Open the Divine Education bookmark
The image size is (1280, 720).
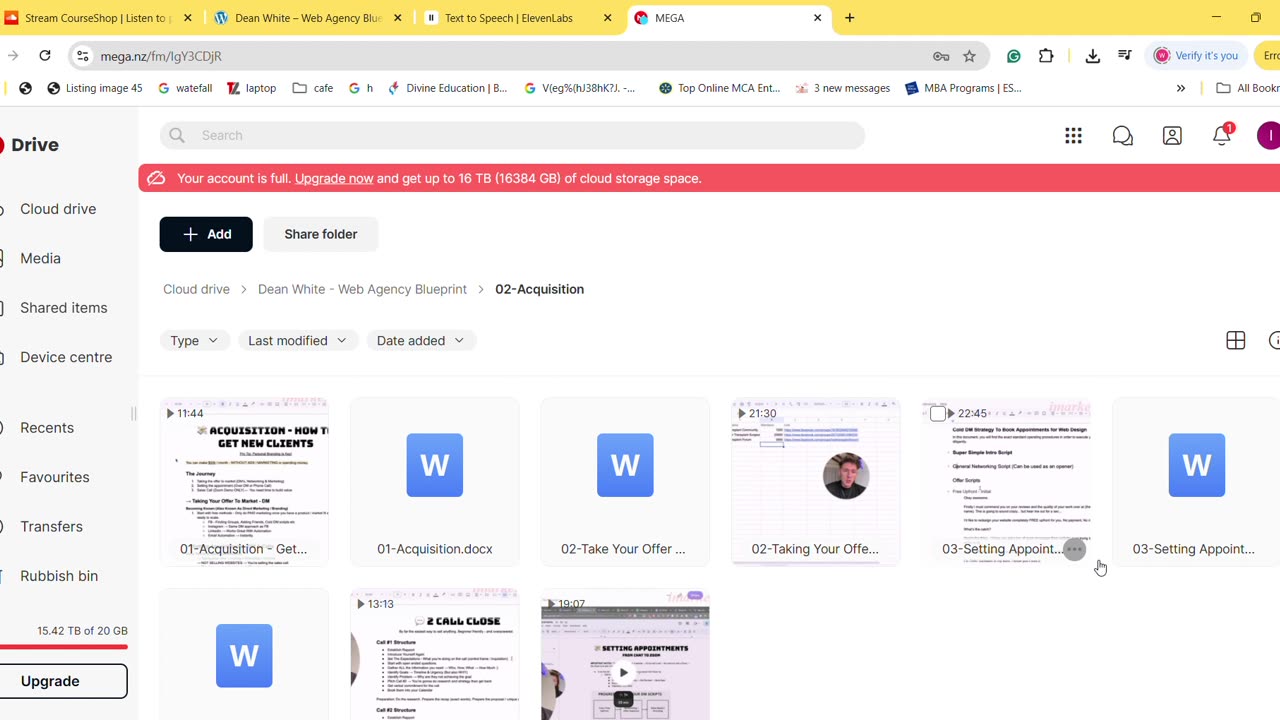(448, 88)
